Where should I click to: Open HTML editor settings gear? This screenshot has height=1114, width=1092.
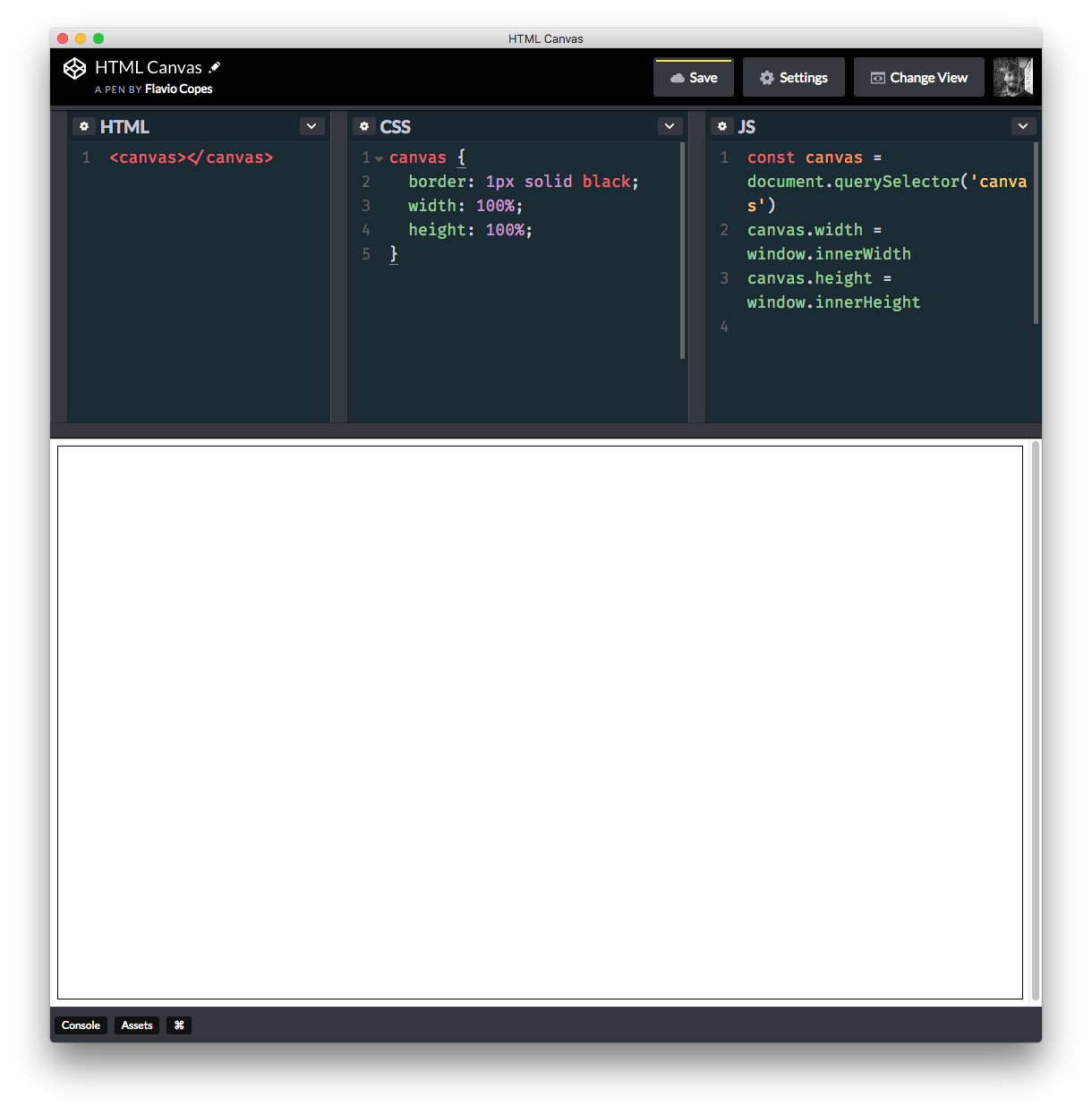pos(84,127)
